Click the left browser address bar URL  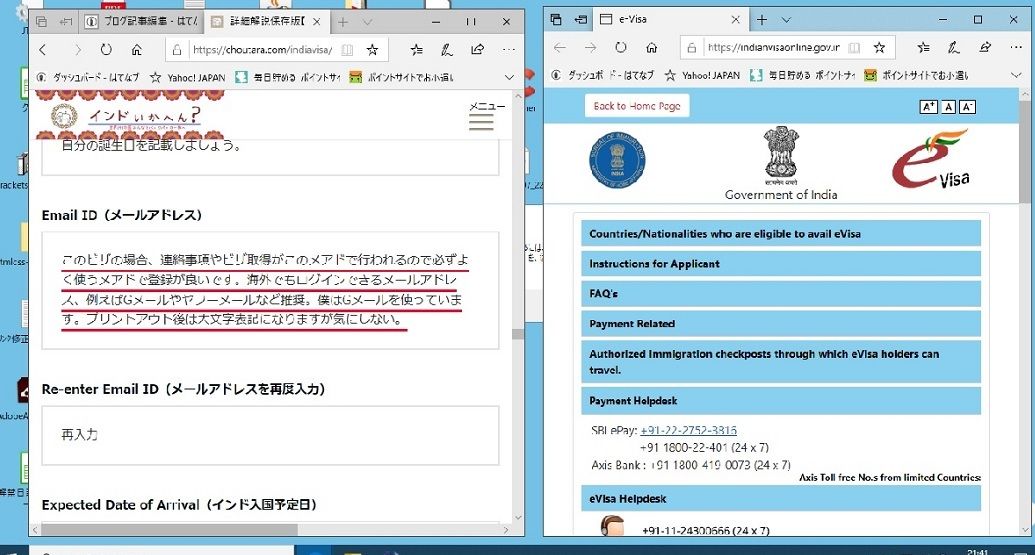coord(263,49)
